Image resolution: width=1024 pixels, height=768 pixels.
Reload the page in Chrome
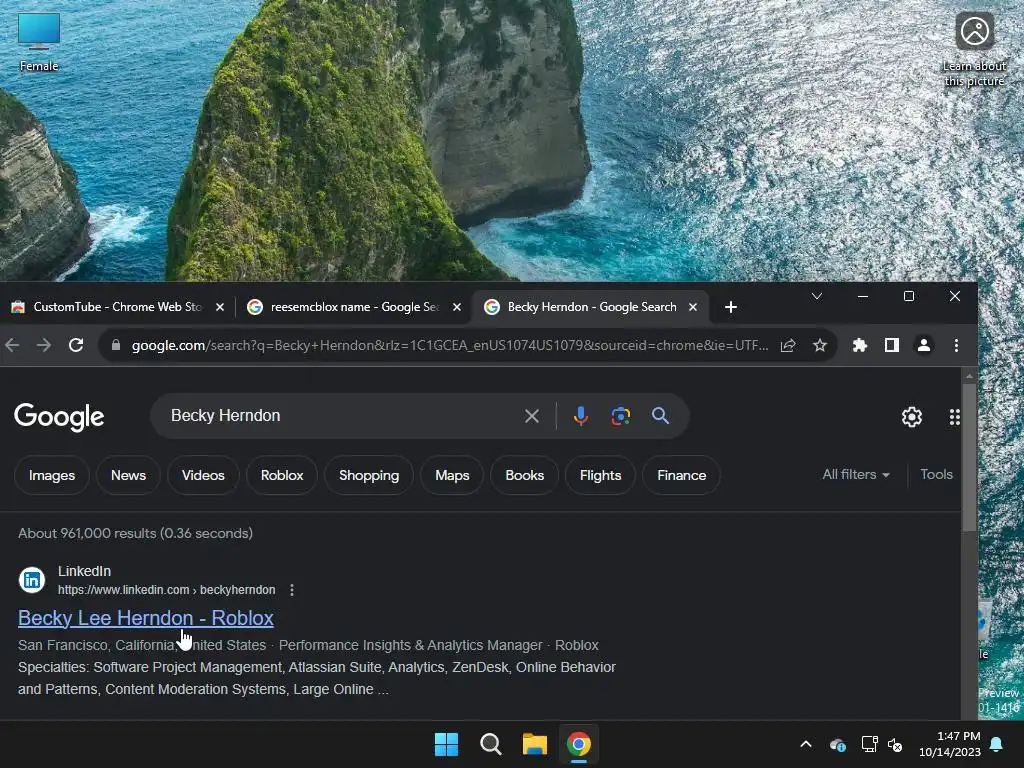click(x=76, y=345)
